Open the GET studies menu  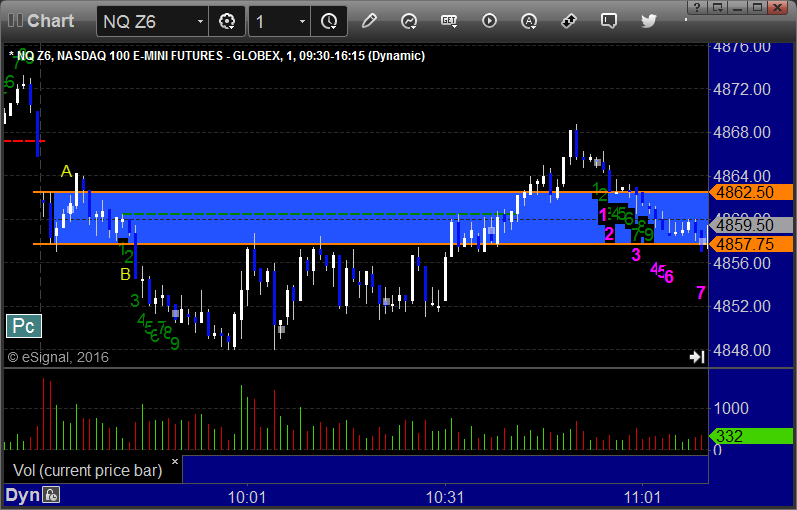pyautogui.click(x=449, y=21)
